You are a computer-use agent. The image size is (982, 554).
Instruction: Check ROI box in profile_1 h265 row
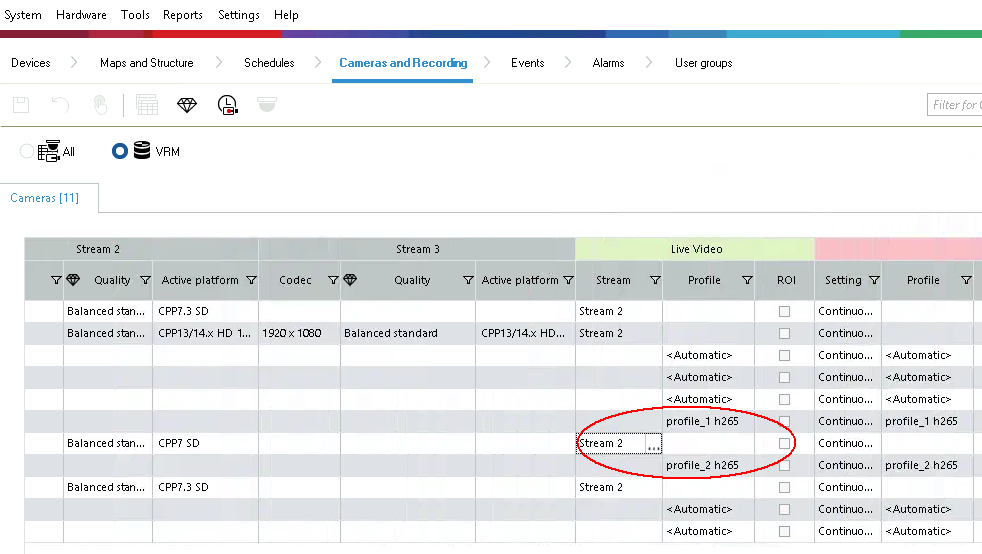(x=784, y=421)
